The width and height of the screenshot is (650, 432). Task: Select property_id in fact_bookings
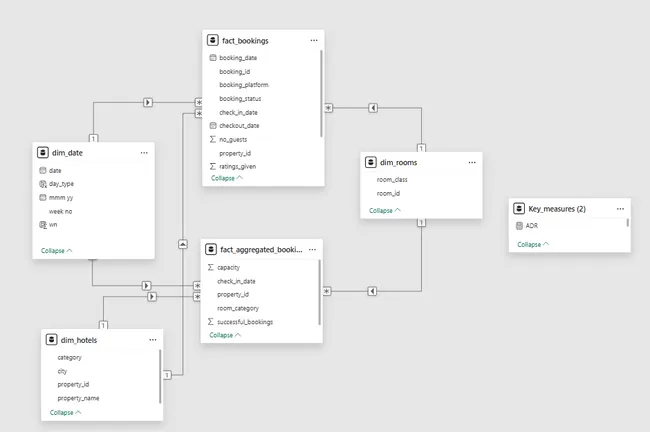[235, 153]
